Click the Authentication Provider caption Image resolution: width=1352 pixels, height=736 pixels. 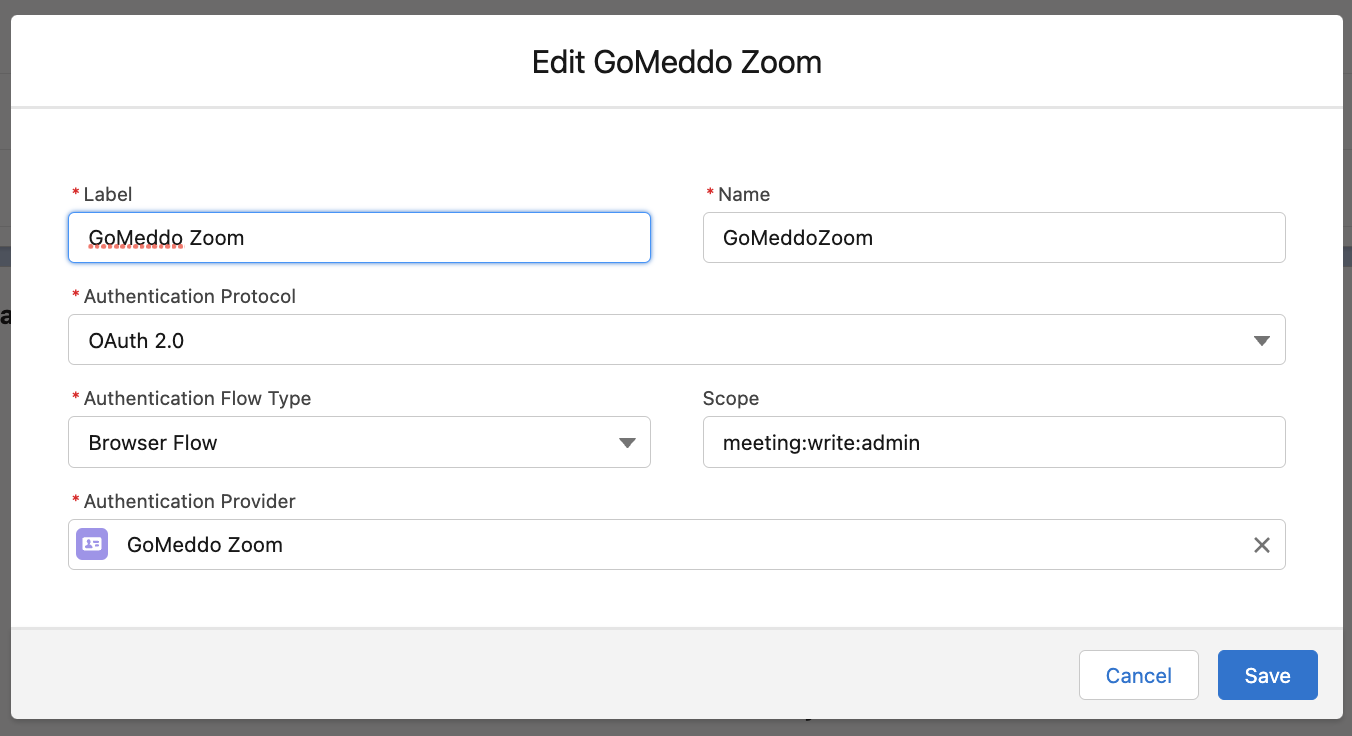[x=190, y=501]
